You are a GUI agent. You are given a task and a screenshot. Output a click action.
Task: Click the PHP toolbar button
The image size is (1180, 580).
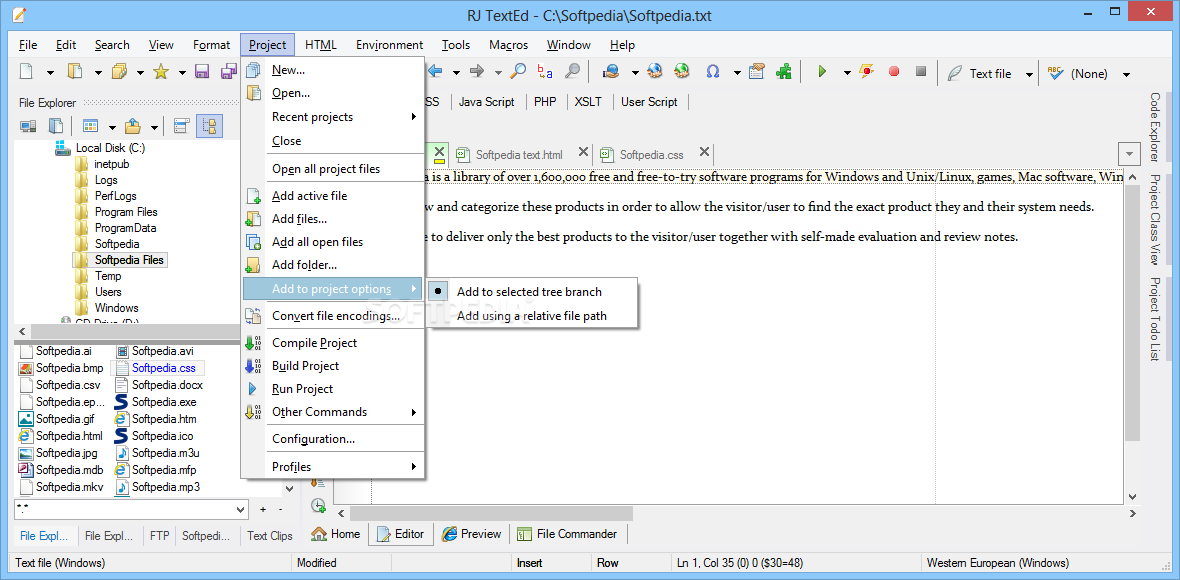point(545,102)
